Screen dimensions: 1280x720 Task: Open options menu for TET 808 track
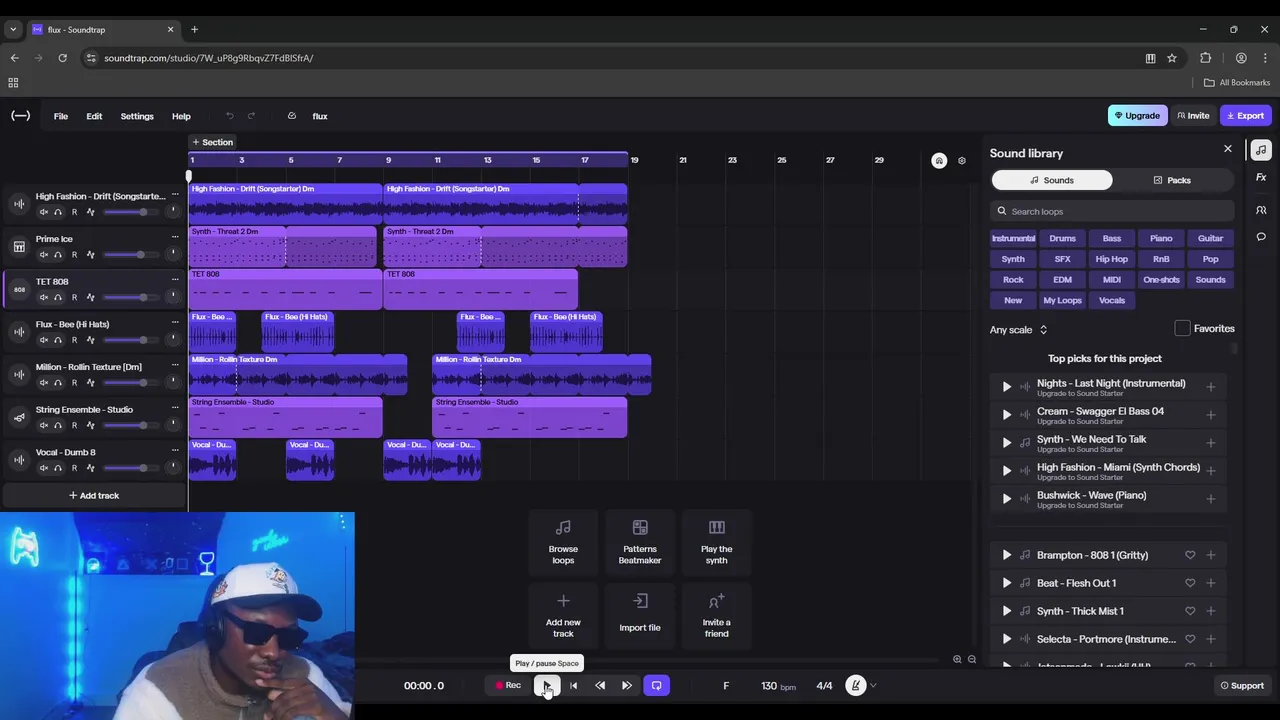175,281
